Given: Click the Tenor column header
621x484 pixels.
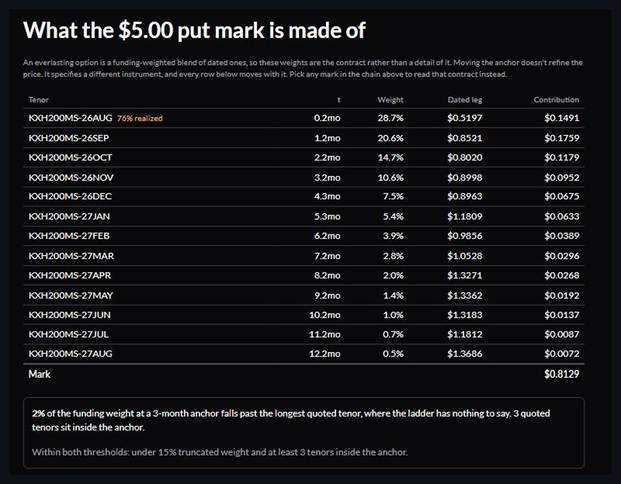Looking at the screenshot, I should click(x=38, y=100).
